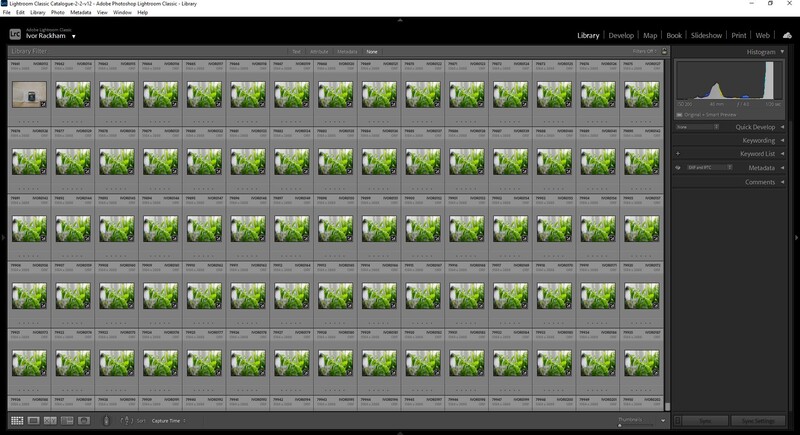Show the hidden left panel with the edge arrow
800x435 pixels.
pos(3,238)
